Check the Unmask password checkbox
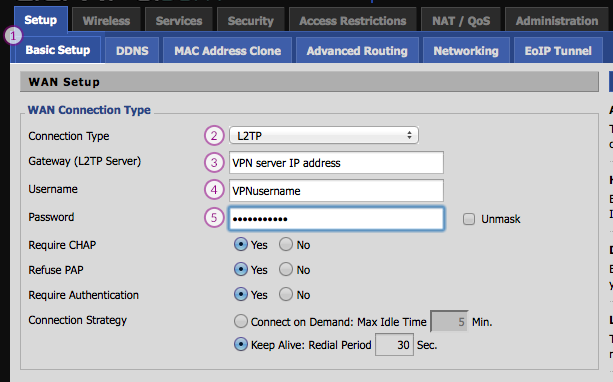613x382 pixels. pos(469,219)
